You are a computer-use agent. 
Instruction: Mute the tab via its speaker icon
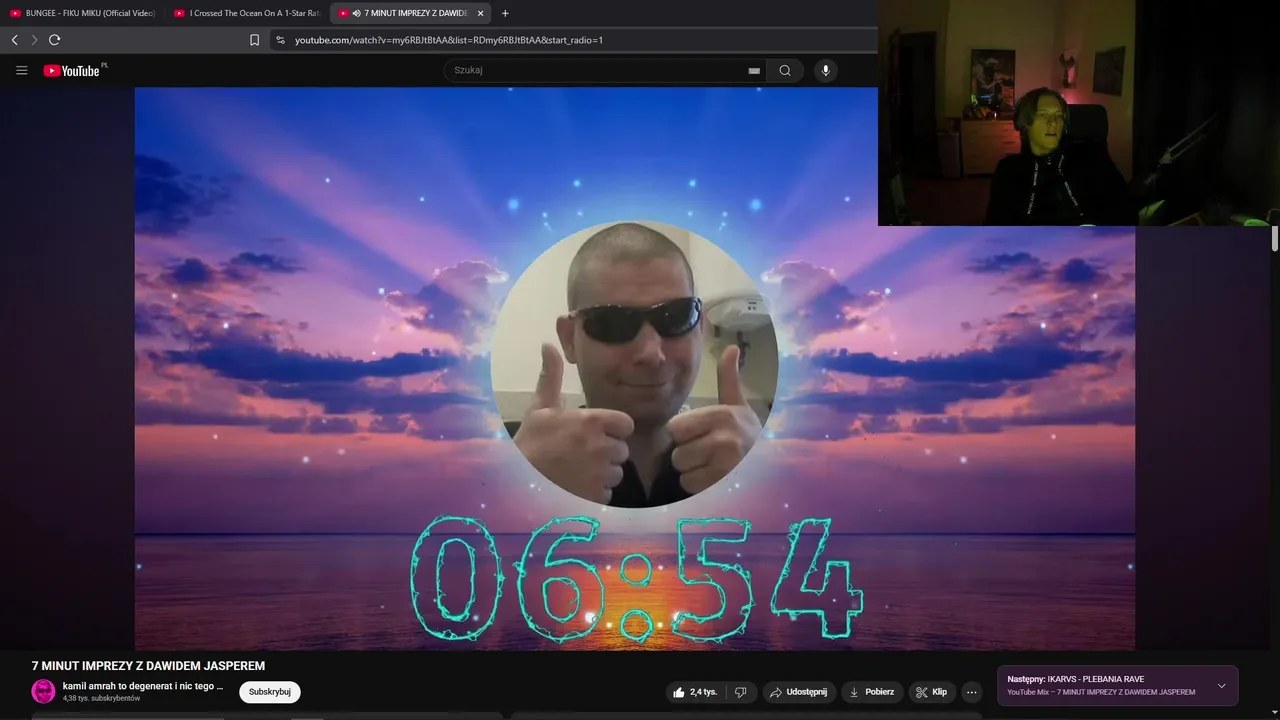pos(356,13)
